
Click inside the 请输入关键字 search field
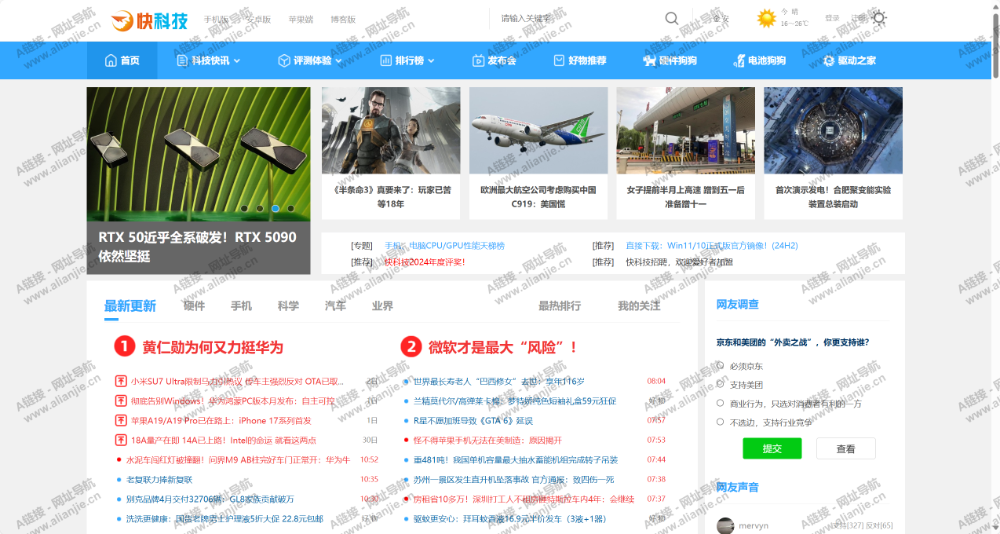574,19
